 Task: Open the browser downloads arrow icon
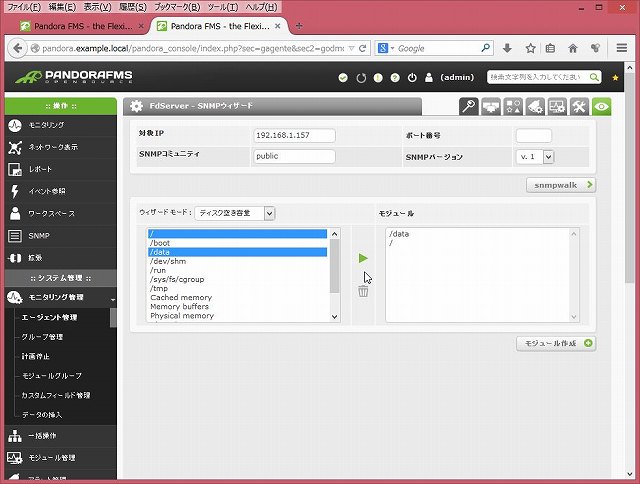point(507,48)
